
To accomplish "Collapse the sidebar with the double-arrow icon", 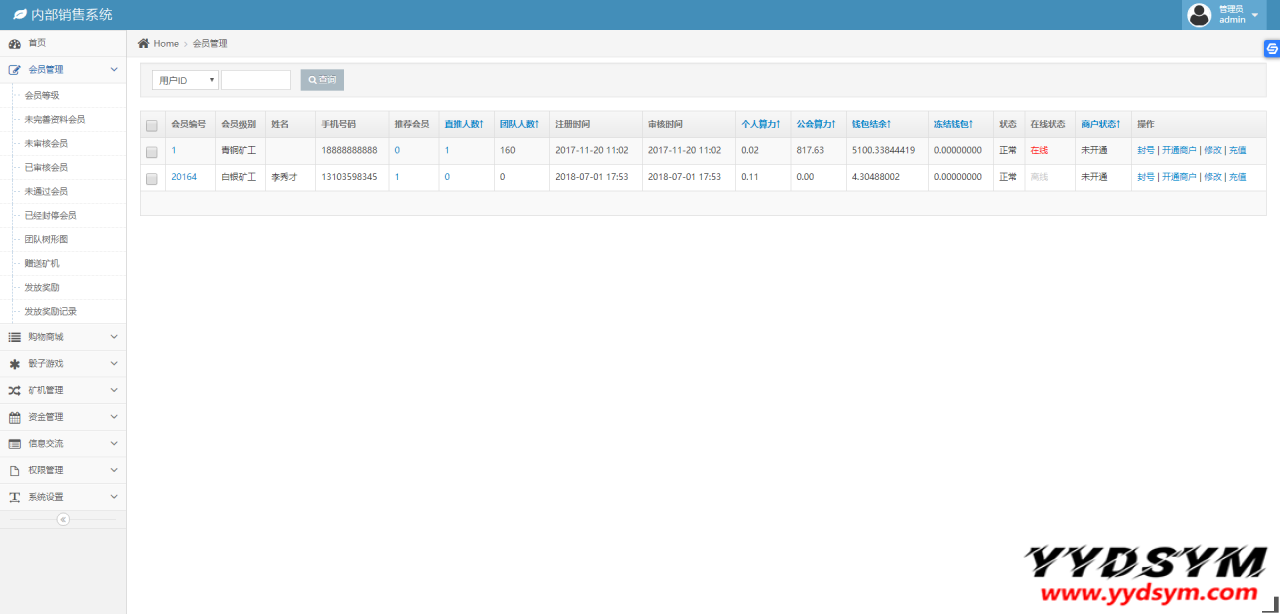I will click(63, 519).
